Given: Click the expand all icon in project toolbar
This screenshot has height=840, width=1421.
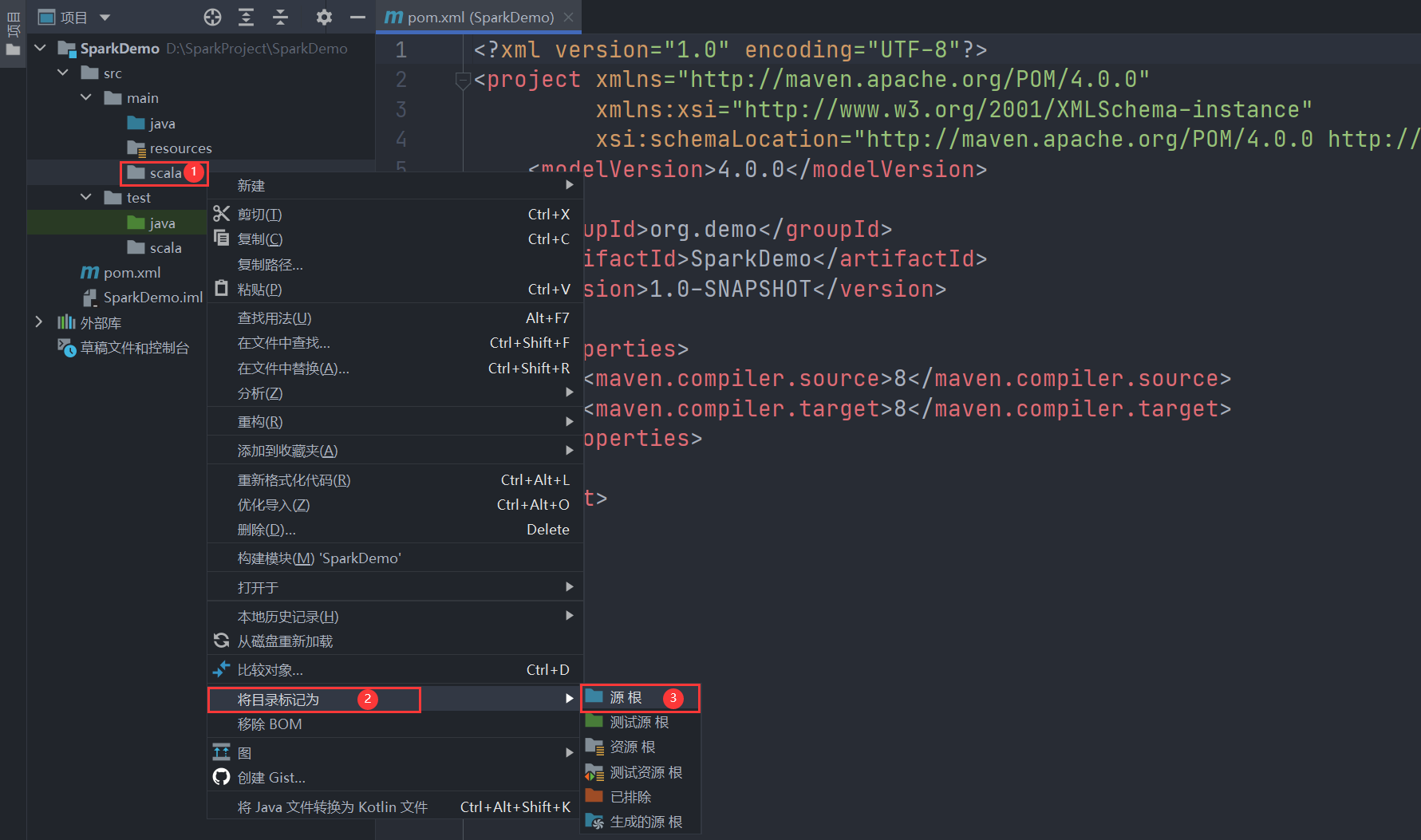Looking at the screenshot, I should (247, 17).
